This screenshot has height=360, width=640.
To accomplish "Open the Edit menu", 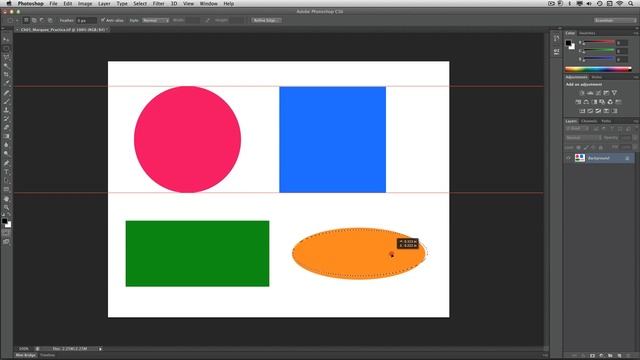I will (68, 4).
